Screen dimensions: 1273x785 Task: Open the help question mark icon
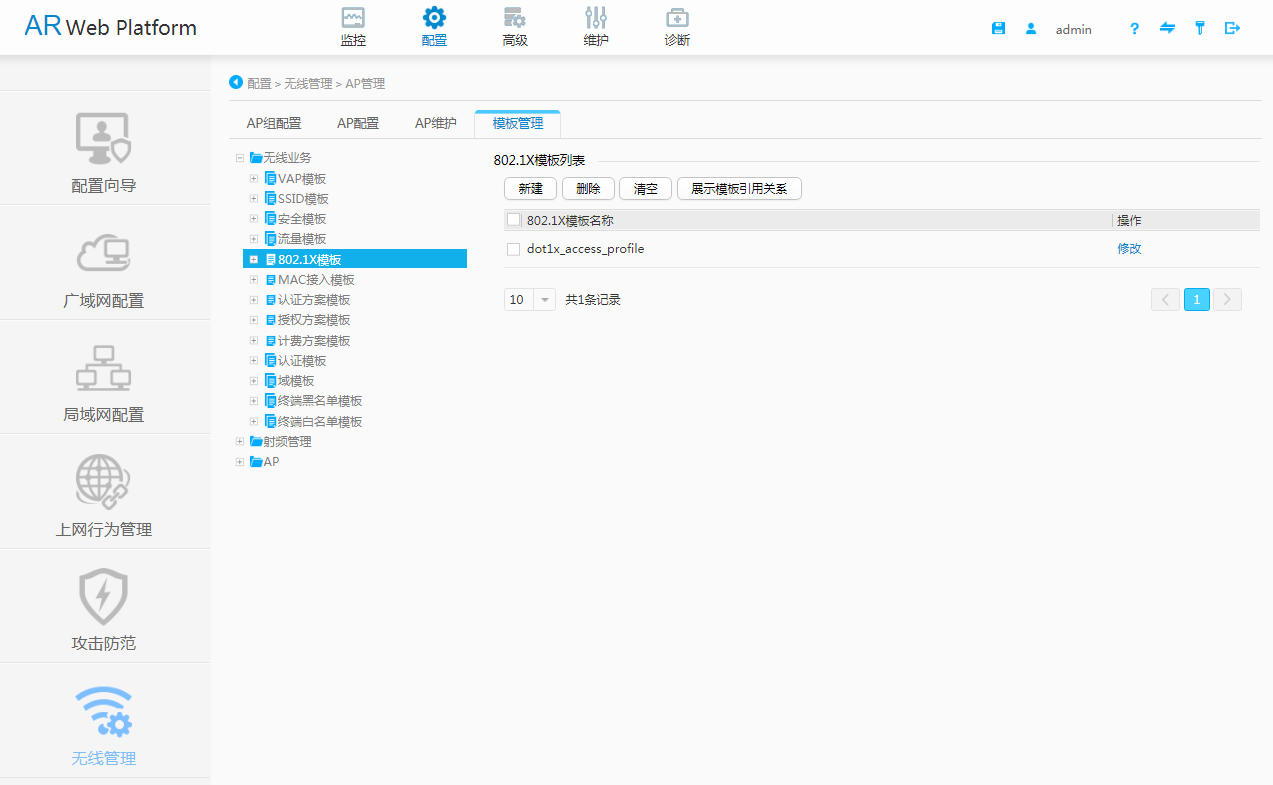pyautogui.click(x=1133, y=28)
